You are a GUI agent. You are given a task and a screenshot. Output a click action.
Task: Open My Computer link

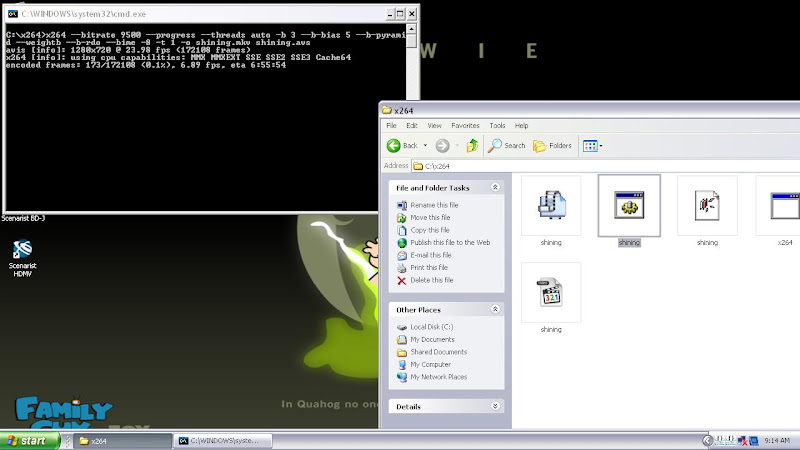431,364
